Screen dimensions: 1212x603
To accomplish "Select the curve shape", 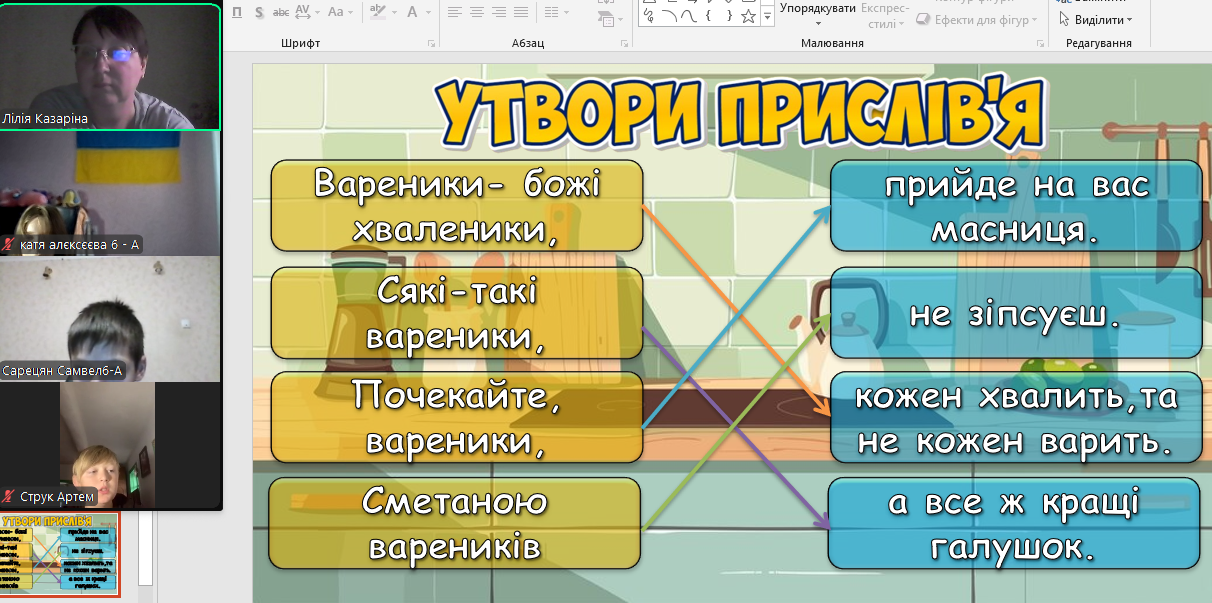I will (x=688, y=15).
